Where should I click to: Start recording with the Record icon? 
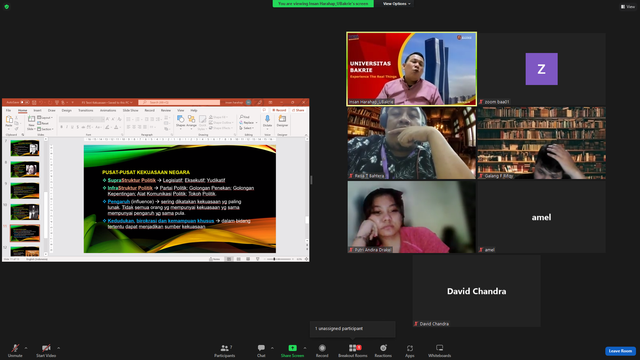click(x=322, y=348)
